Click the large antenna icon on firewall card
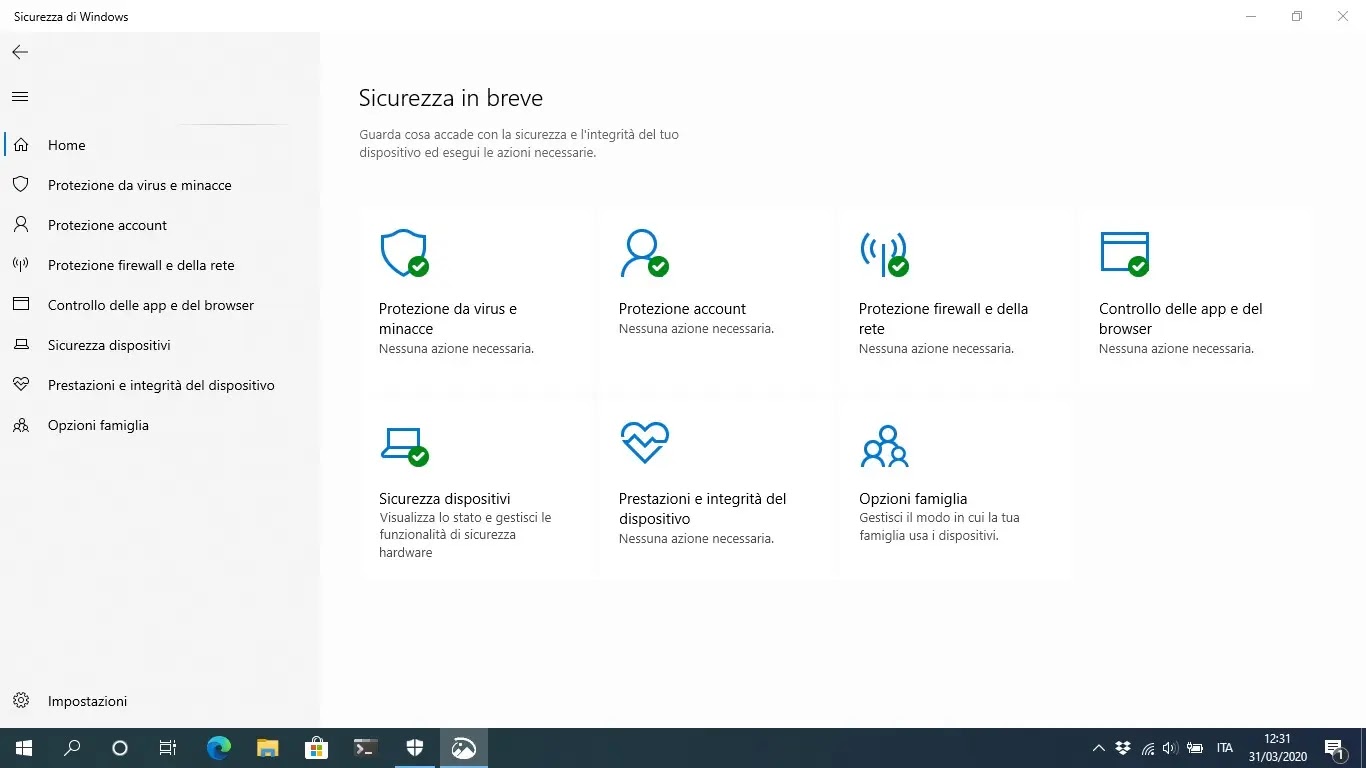Image resolution: width=1366 pixels, height=768 pixels. (x=884, y=254)
